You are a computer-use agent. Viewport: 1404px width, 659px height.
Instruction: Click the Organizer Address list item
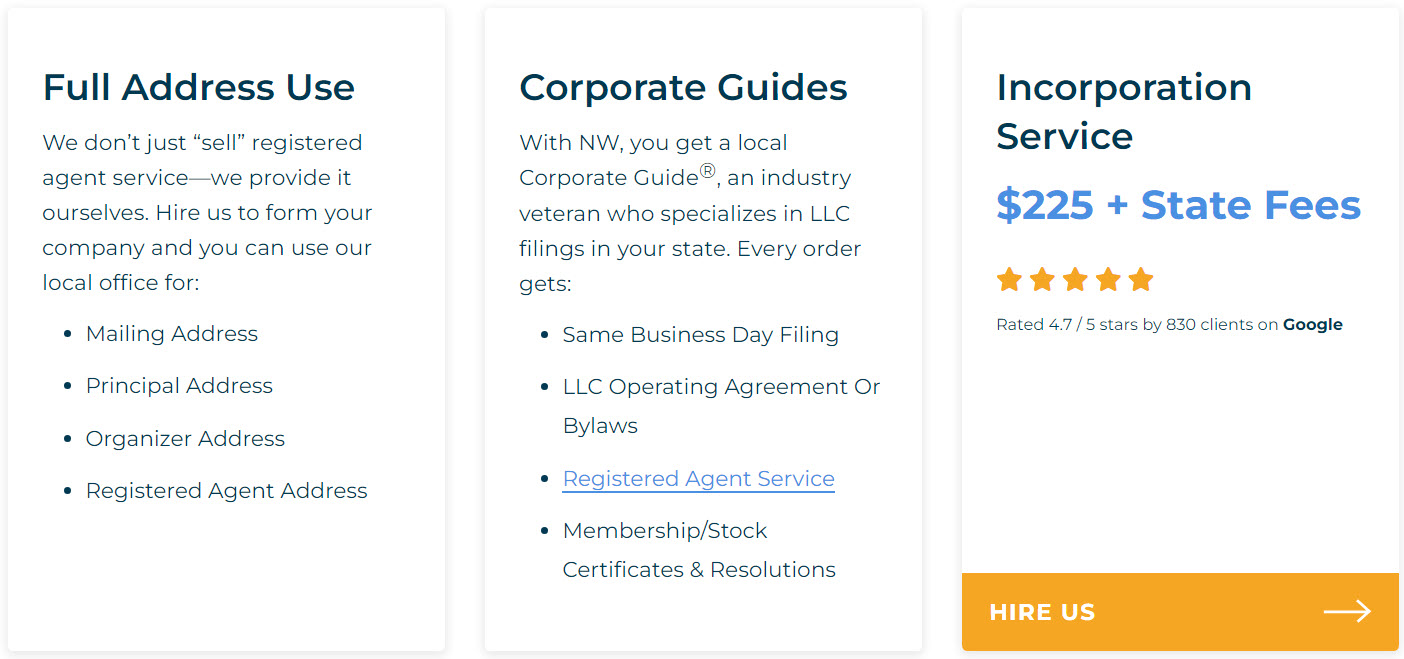pyautogui.click(x=185, y=439)
